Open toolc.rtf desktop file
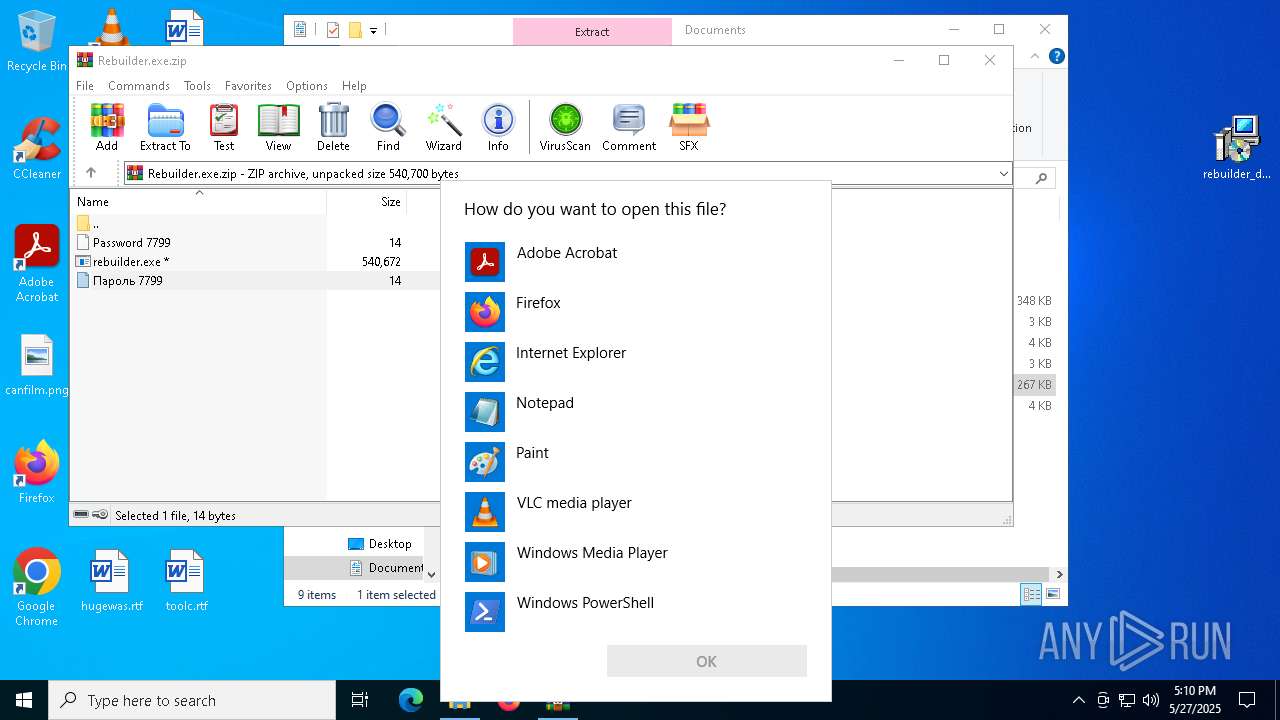Screen dimensions: 1280x720 tap(186, 581)
